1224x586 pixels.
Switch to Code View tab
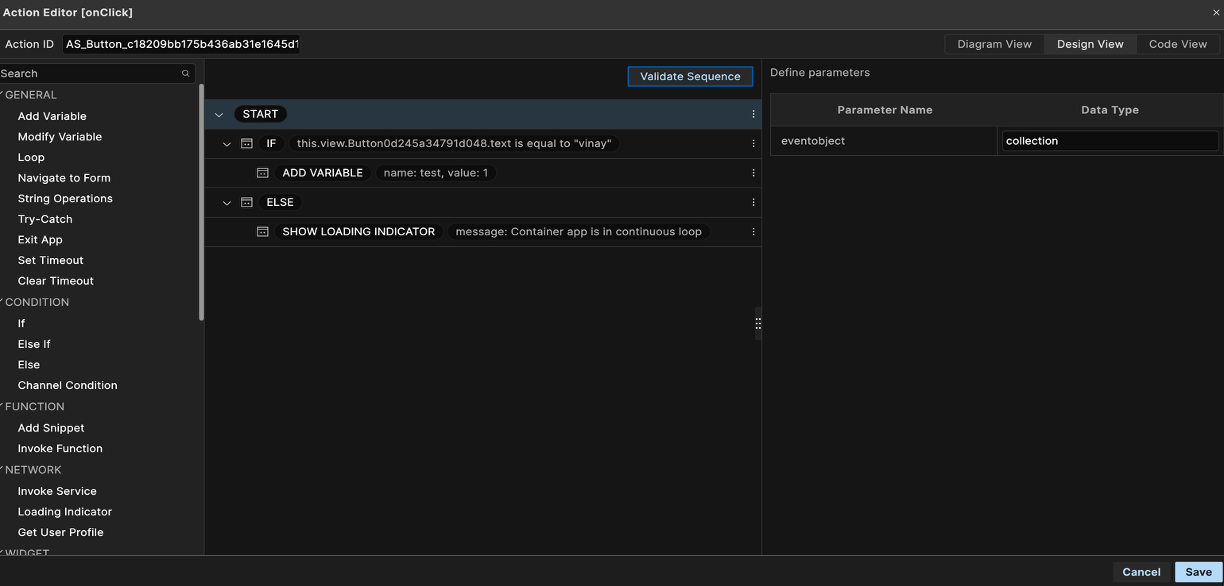(1177, 44)
